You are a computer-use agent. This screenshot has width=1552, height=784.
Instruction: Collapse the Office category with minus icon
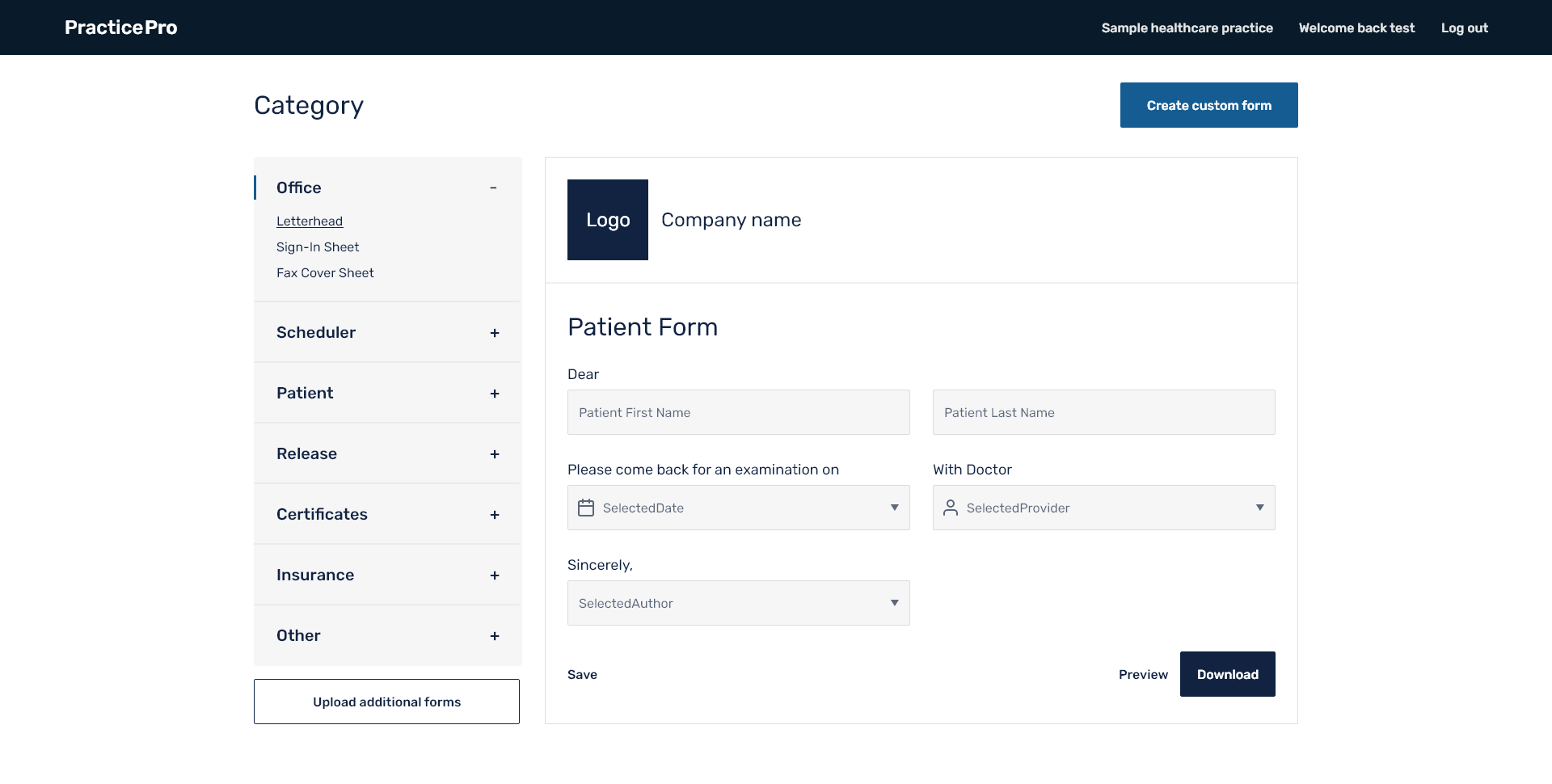point(493,188)
